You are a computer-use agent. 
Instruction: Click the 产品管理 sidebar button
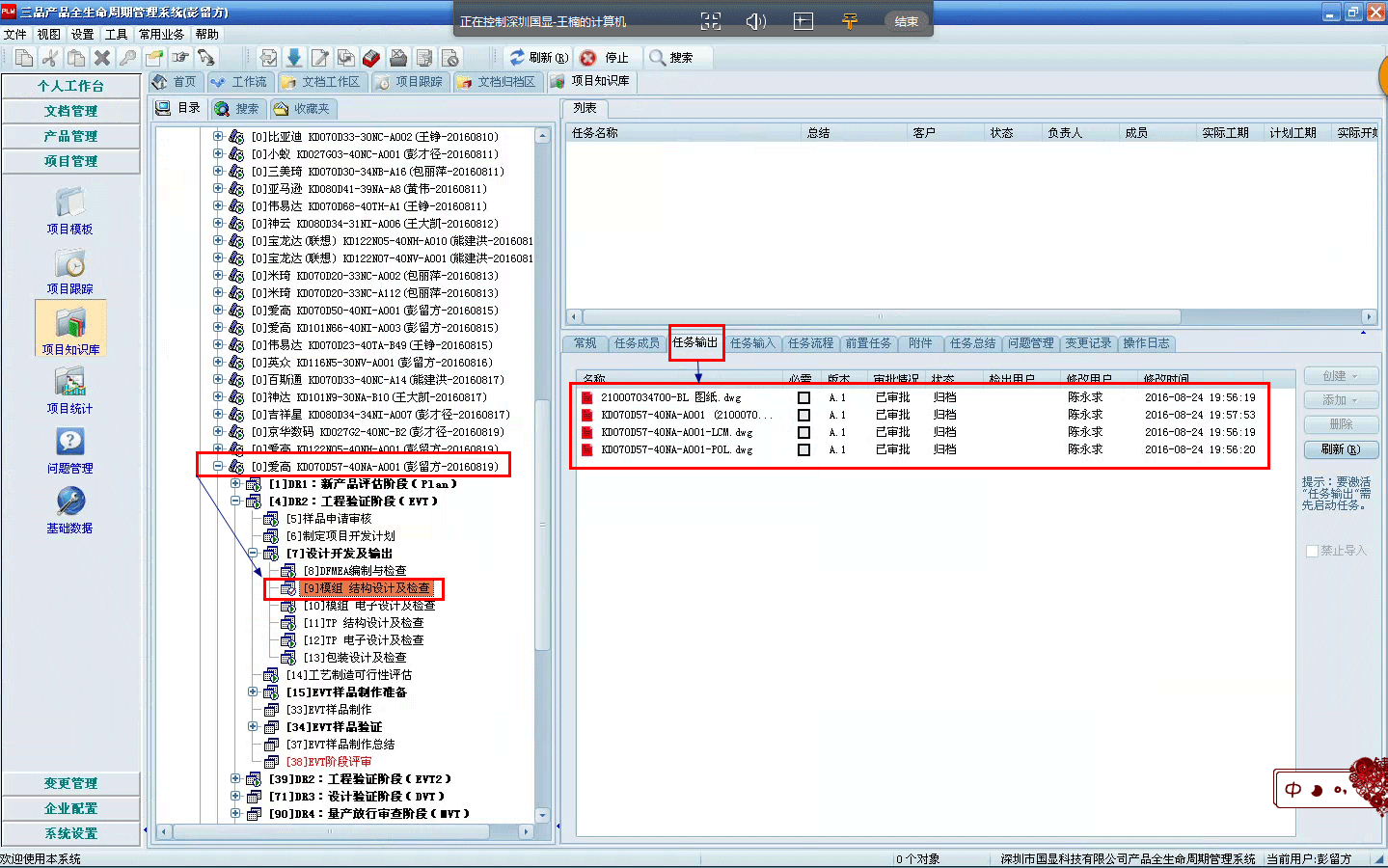pyautogui.click(x=70, y=136)
